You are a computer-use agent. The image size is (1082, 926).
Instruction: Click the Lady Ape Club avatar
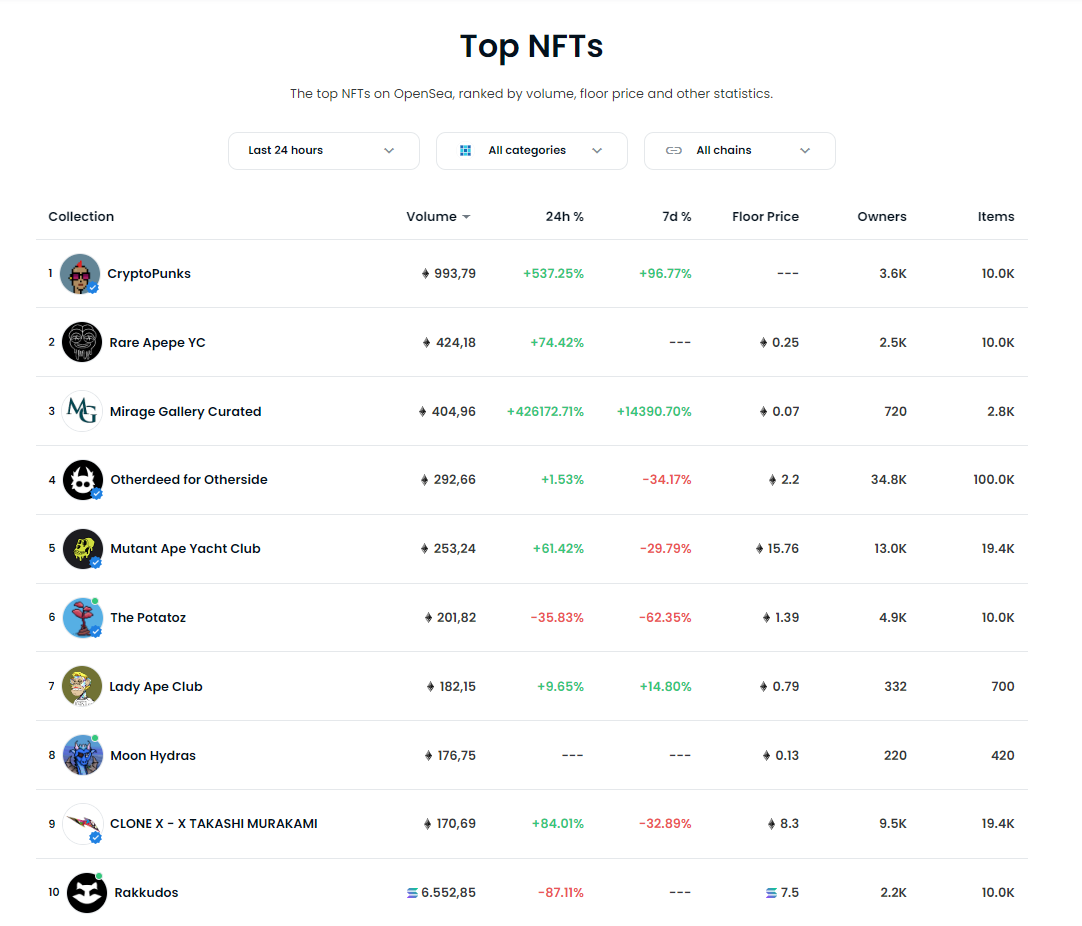coord(82,686)
